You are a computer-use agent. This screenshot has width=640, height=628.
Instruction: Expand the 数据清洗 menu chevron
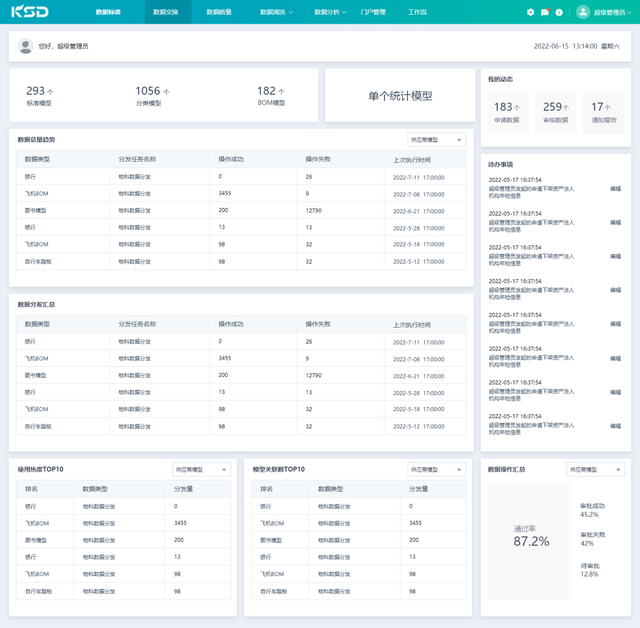(x=291, y=12)
